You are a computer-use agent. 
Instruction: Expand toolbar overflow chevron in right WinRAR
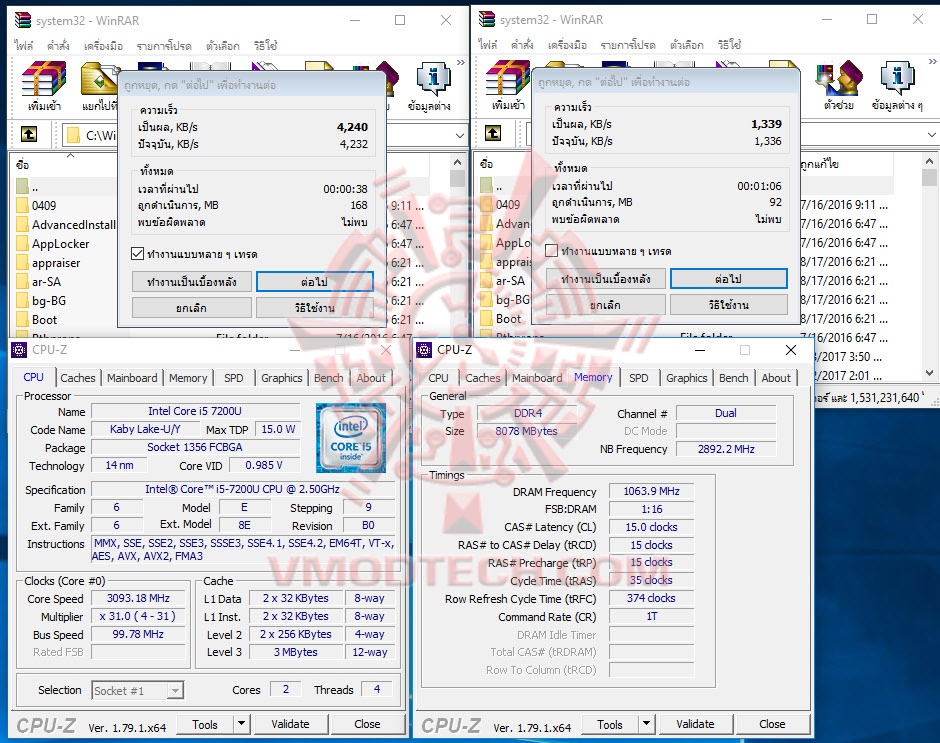tap(932, 61)
